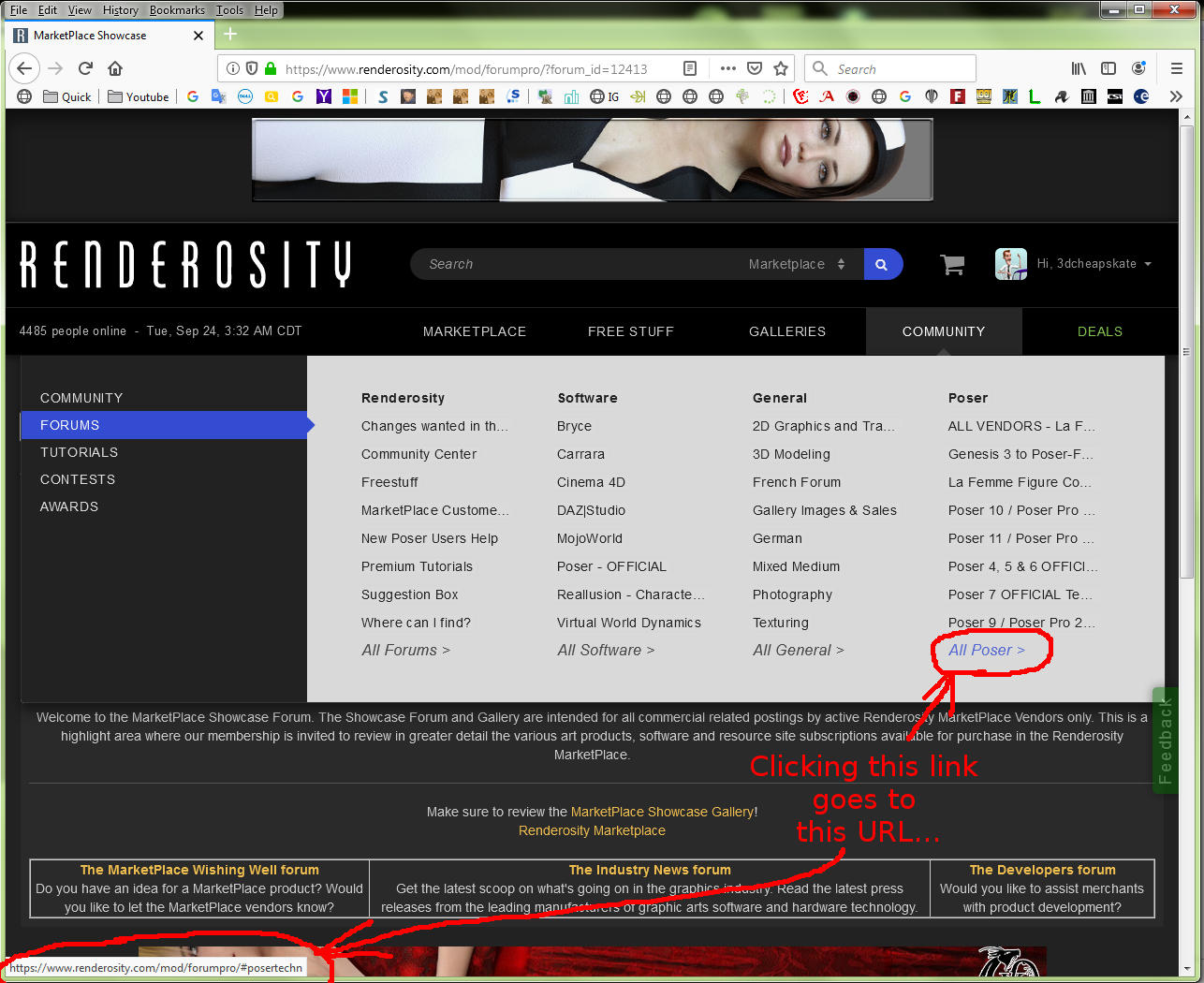Expand the Hi, 3dcheapskate account dropdown

click(1094, 264)
